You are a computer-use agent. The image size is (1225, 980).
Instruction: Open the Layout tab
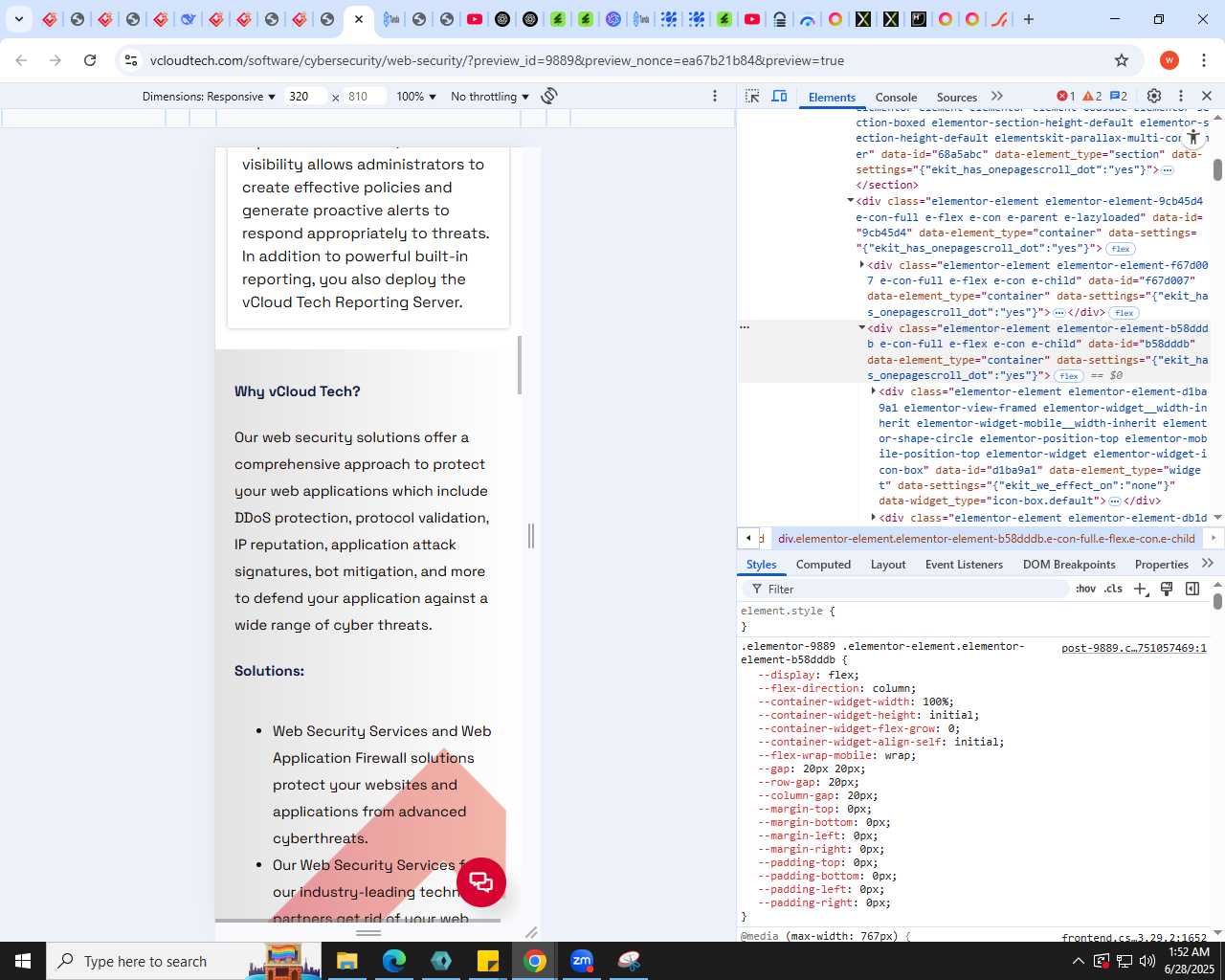[x=888, y=565]
